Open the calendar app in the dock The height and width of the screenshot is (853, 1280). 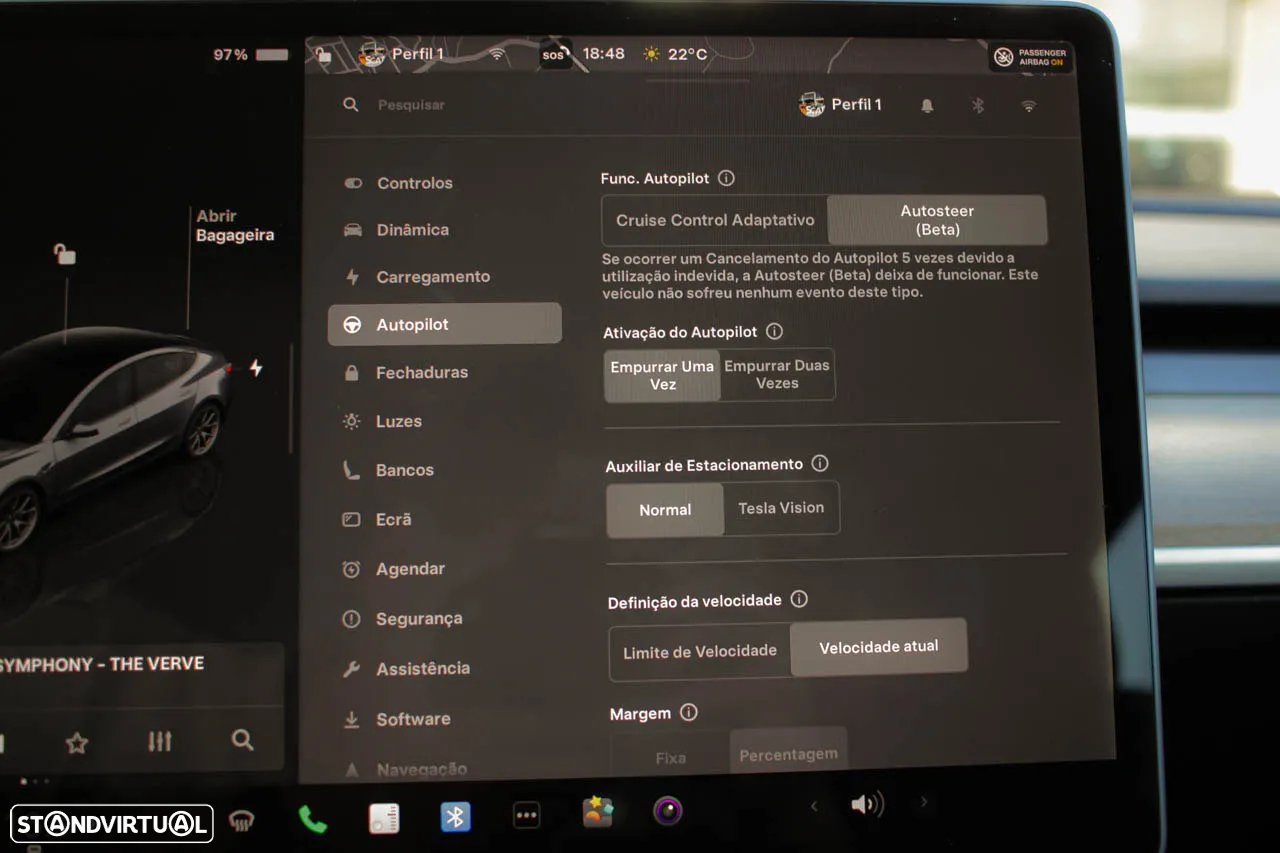pyautogui.click(x=384, y=818)
